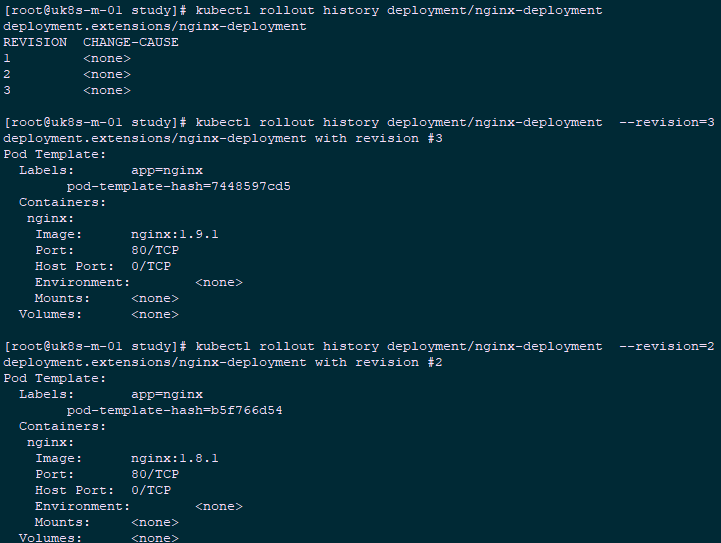This screenshot has height=543, width=721.
Task: Click the nginx:1.9.1 image value
Action: pos(174,234)
